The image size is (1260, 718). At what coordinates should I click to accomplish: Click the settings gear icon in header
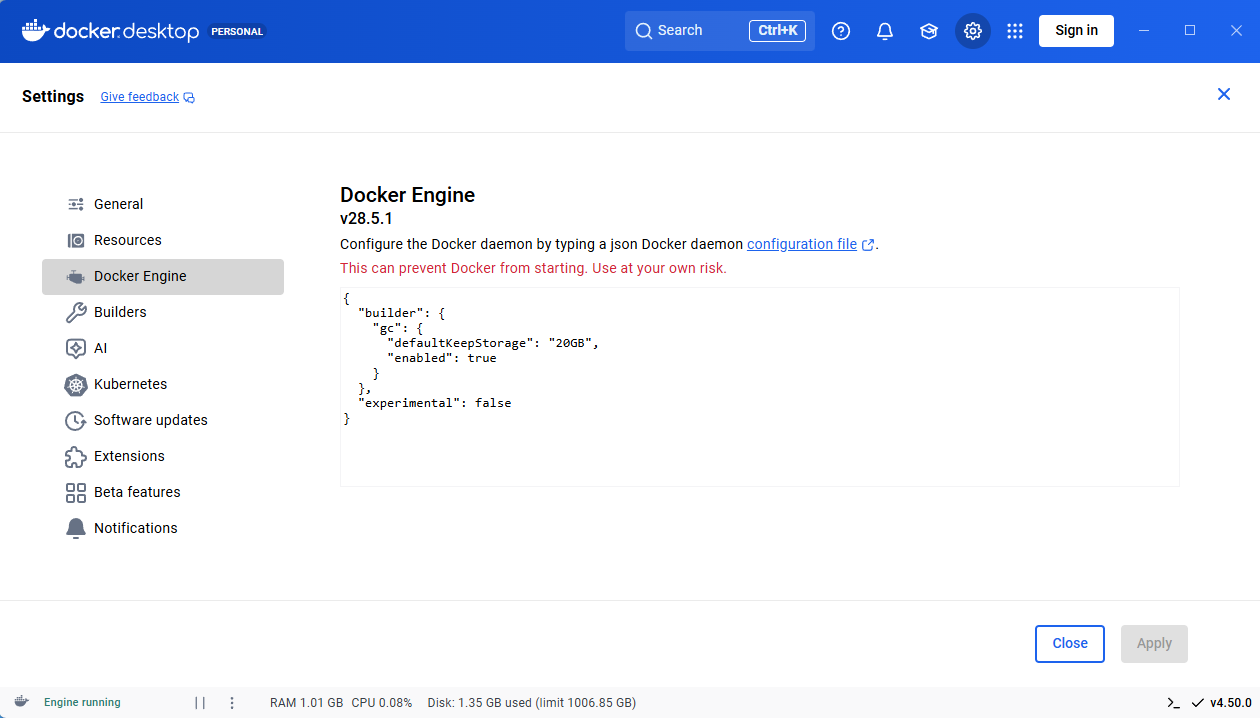pyautogui.click(x=973, y=31)
